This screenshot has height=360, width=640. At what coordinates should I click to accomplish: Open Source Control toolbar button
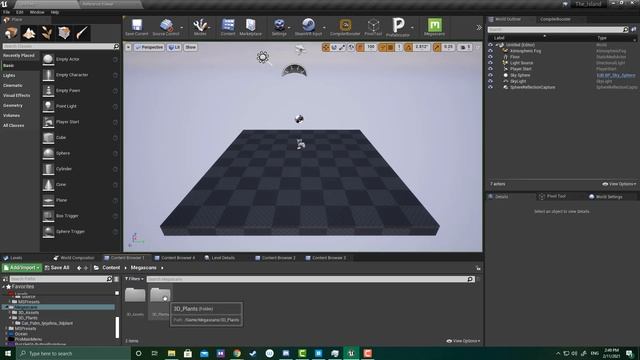[166, 27]
